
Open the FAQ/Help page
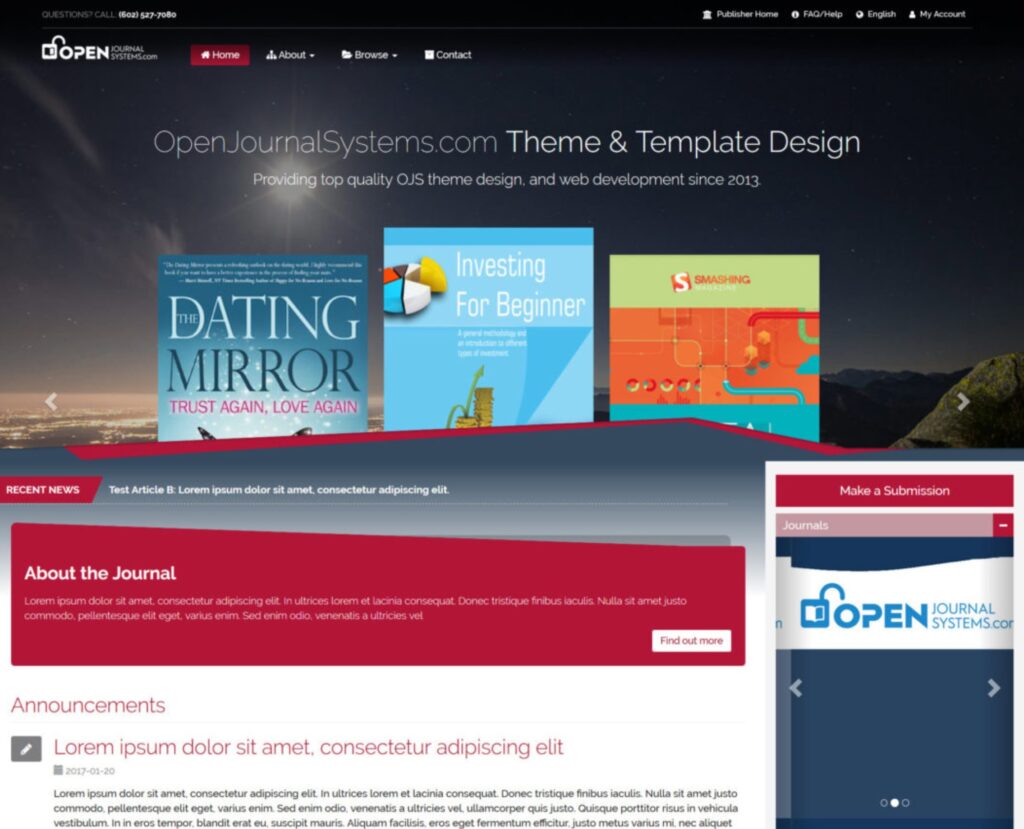pyautogui.click(x=817, y=15)
